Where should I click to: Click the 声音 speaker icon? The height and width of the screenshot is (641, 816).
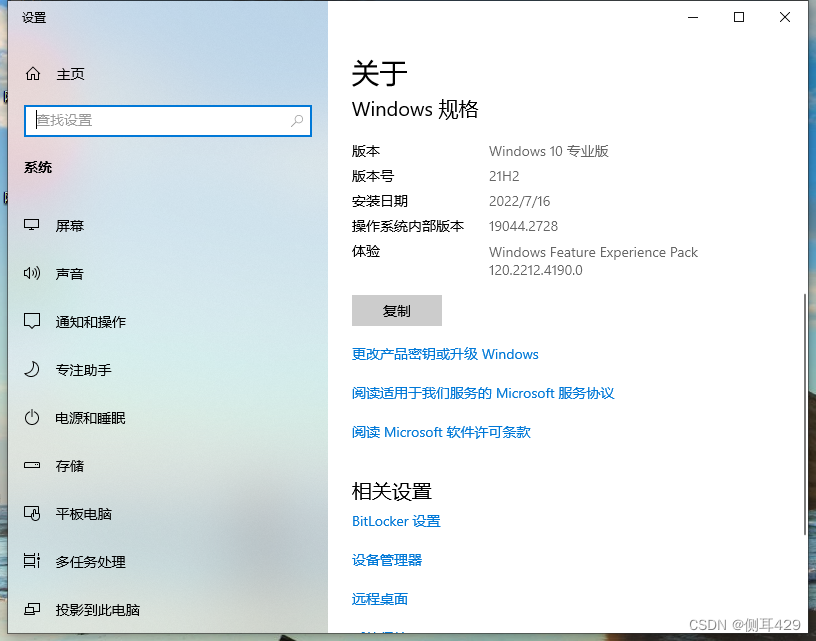[32, 273]
